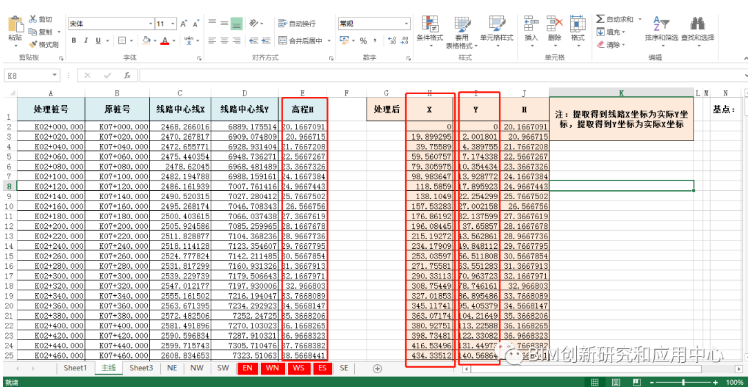Click the zoom in plus button
This screenshot has width=753, height=391.
(x=716, y=382)
